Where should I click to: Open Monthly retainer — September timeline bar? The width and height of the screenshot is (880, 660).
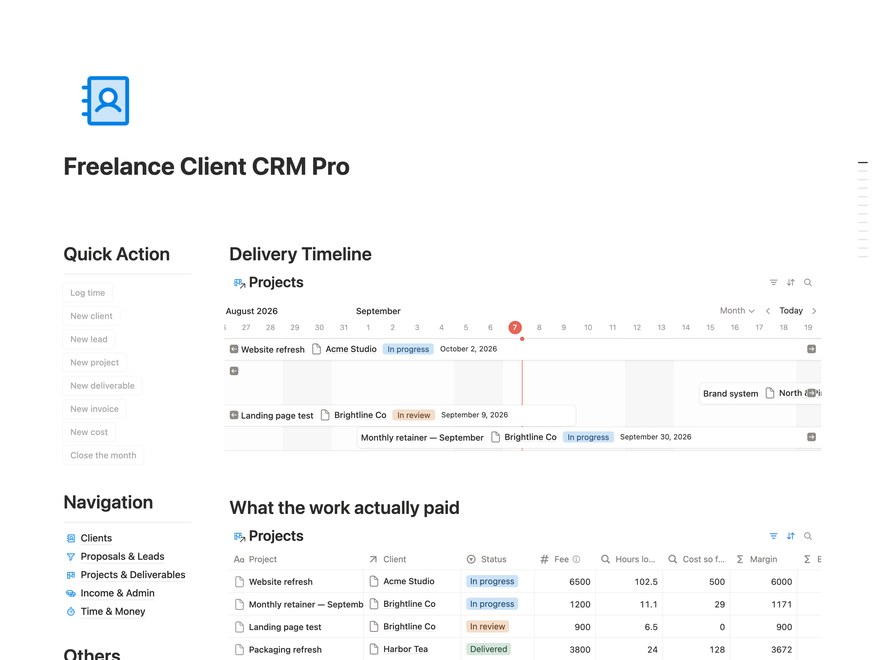pyautogui.click(x=588, y=437)
